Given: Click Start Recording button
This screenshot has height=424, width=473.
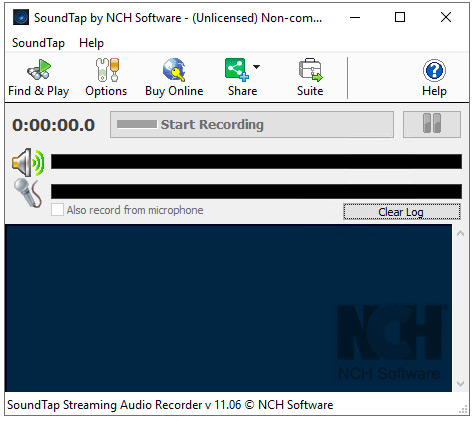Looking at the screenshot, I should [x=252, y=125].
